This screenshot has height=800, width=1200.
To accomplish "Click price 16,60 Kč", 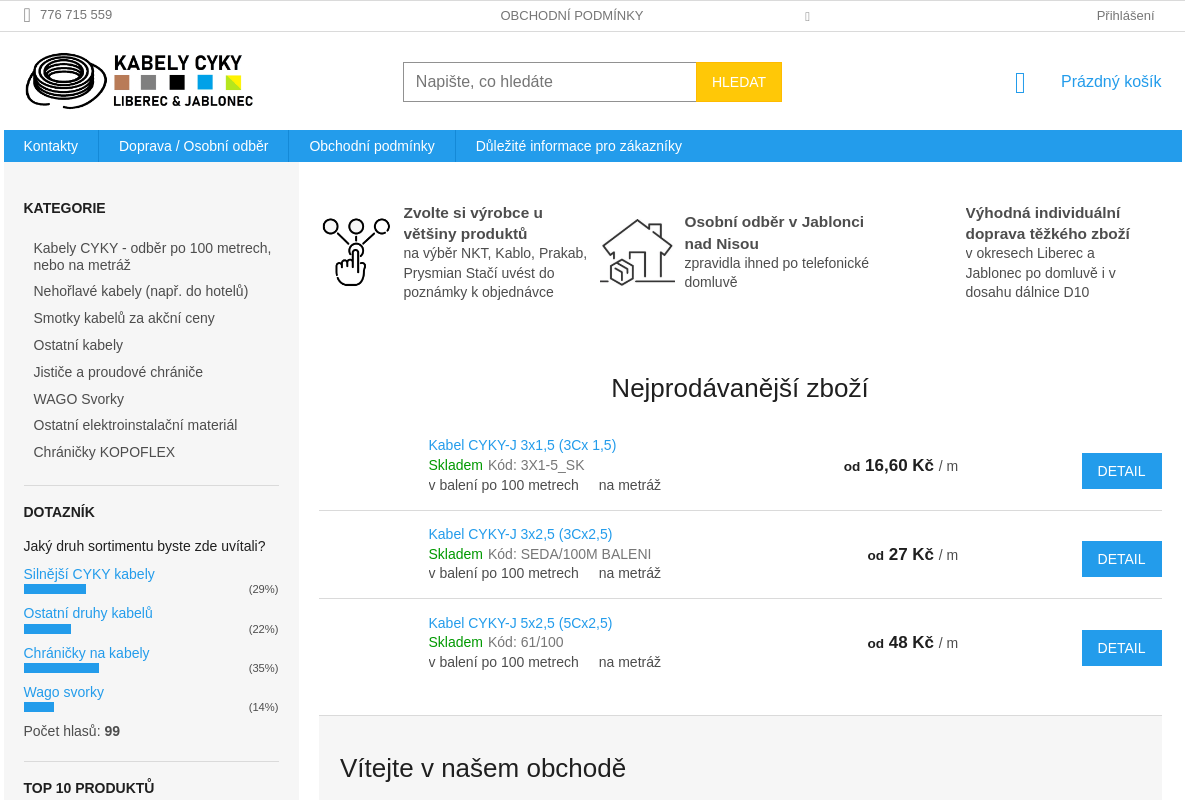I will tap(899, 465).
